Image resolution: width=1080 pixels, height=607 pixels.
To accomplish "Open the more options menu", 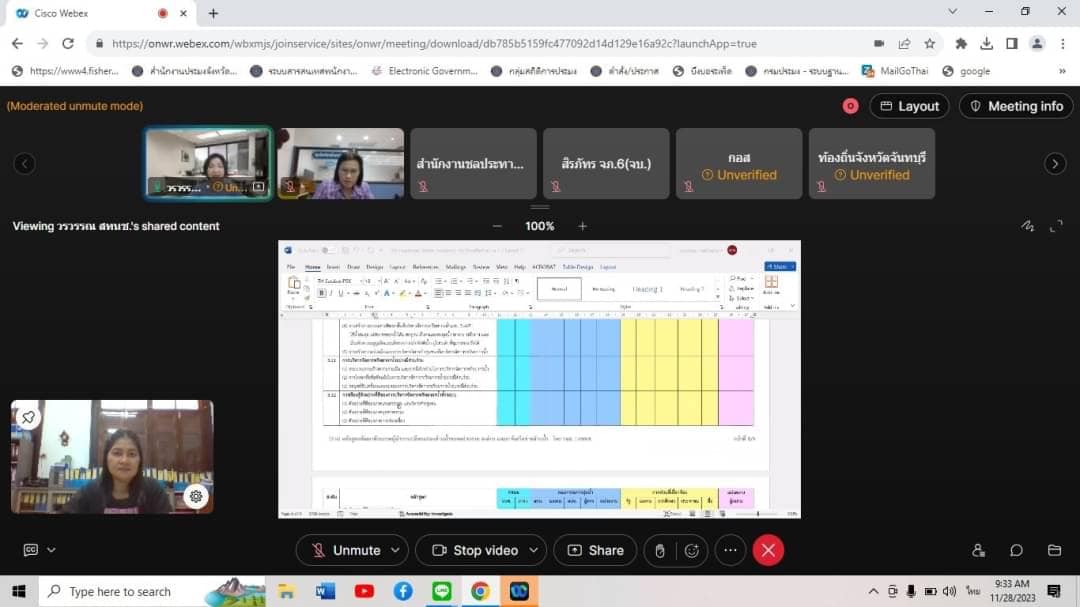I will (730, 551).
